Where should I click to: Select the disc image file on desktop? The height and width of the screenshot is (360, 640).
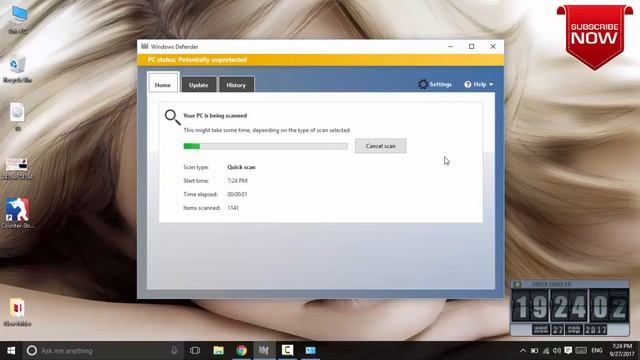click(17, 117)
